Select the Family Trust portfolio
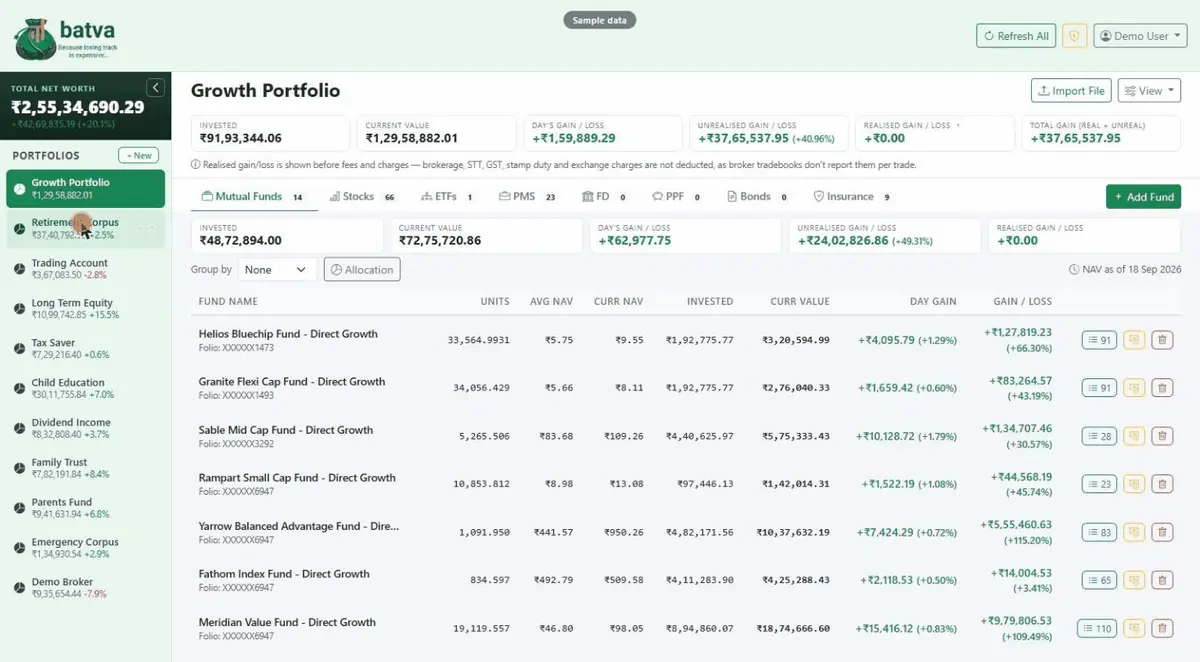The image size is (1200, 662). coord(85,468)
